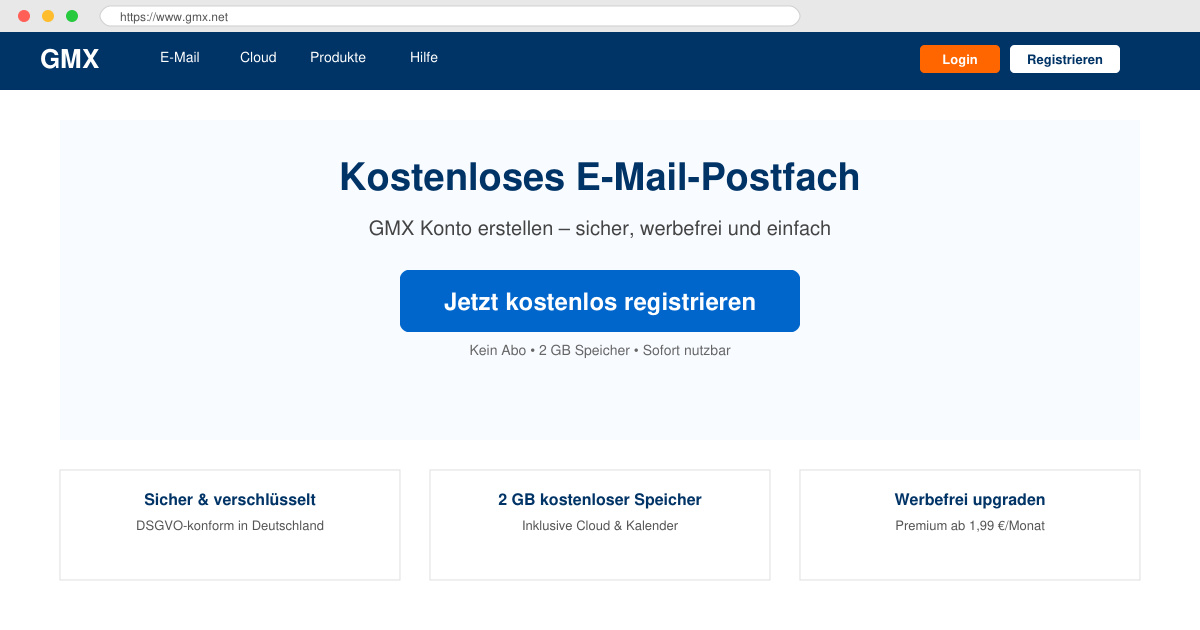Click the white Registrieren button
Image resolution: width=1200 pixels, height=630 pixels.
click(1065, 59)
